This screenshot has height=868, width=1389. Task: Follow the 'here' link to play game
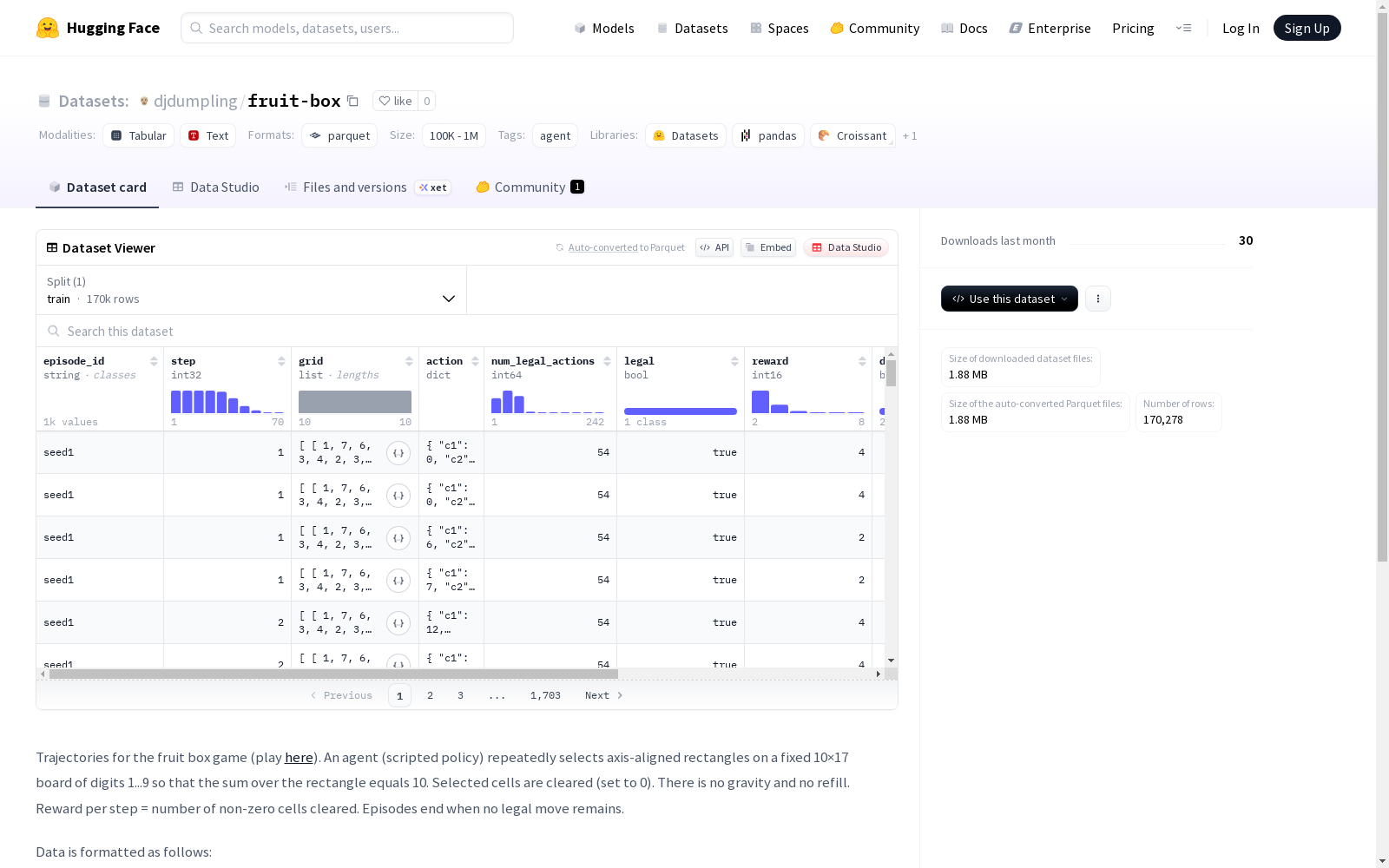(299, 758)
